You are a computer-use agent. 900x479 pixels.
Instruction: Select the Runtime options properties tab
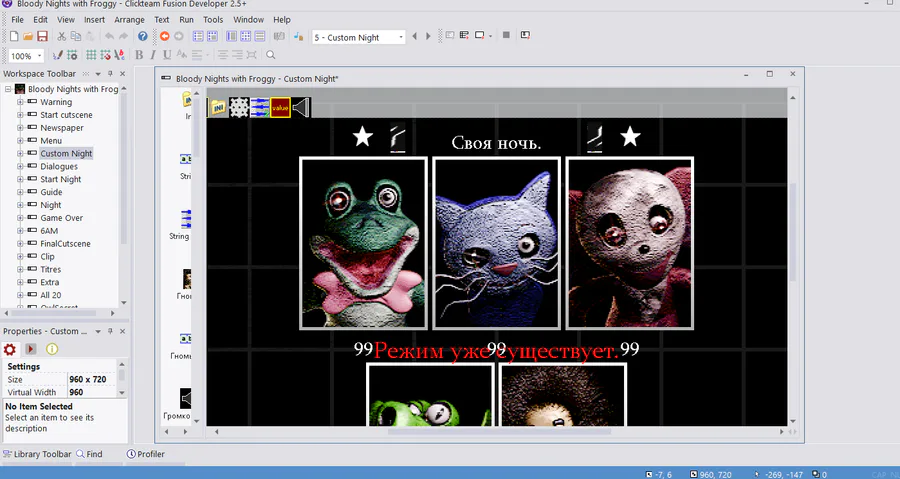coord(31,349)
